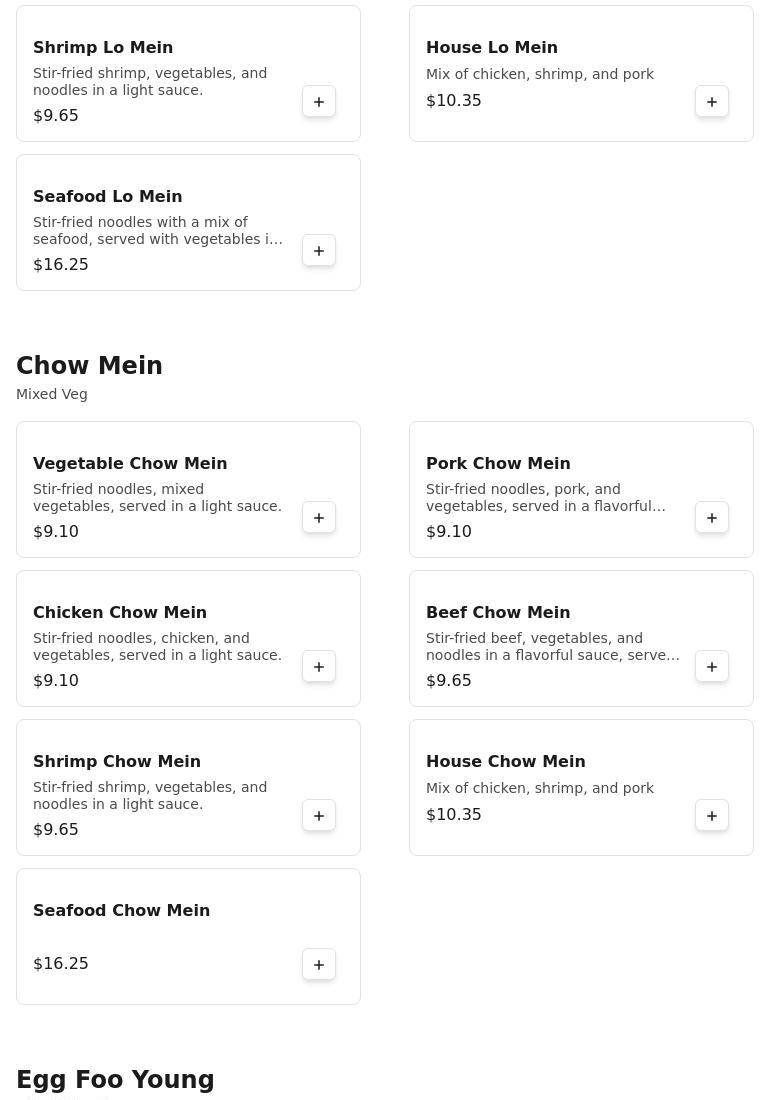Click the Chow Mein section heading
The width and height of the screenshot is (770, 1100).
pos(89,366)
